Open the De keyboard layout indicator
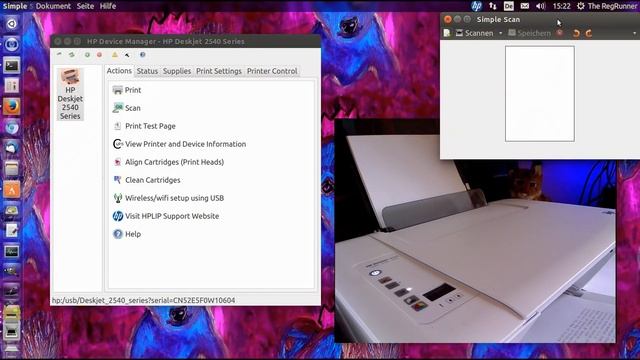 pyautogui.click(x=509, y=6)
